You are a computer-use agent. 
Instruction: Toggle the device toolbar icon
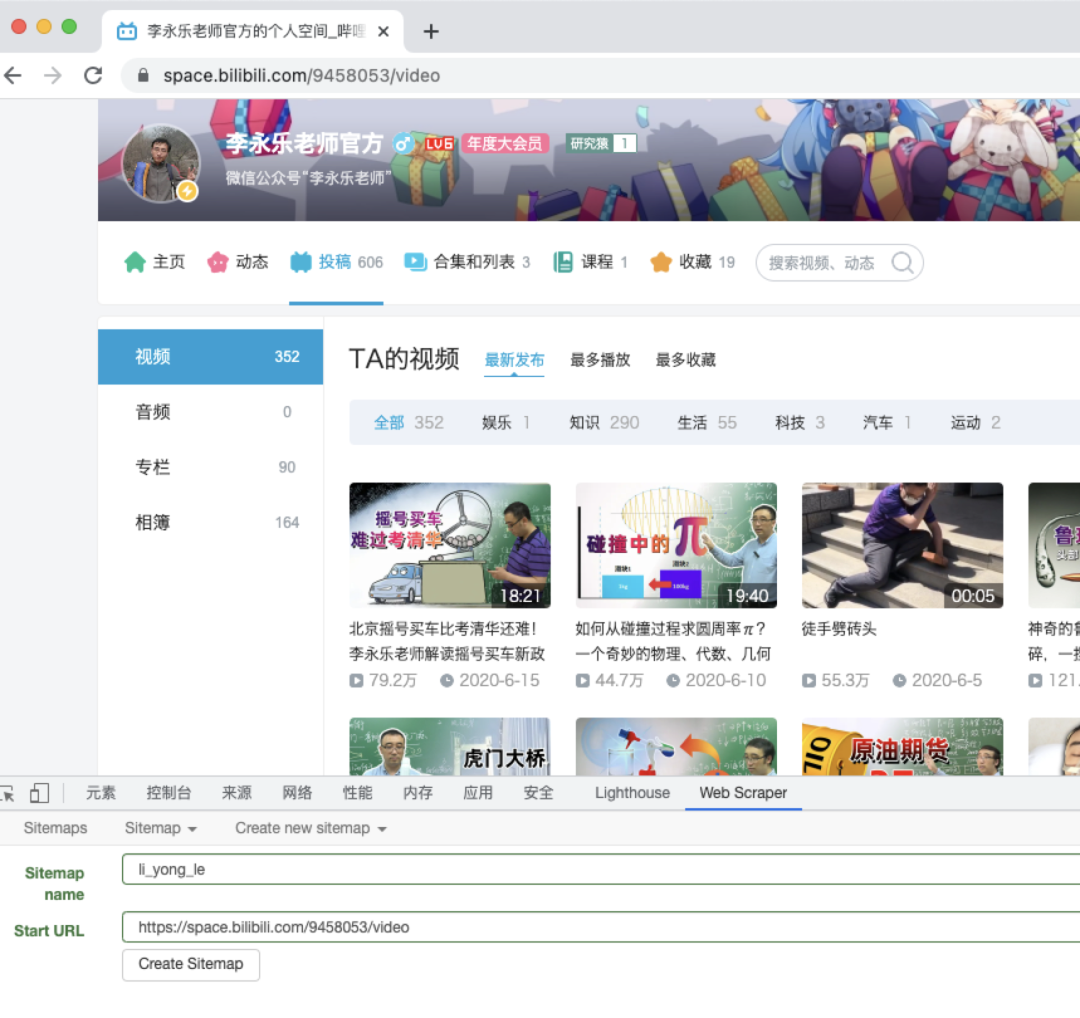(39, 793)
